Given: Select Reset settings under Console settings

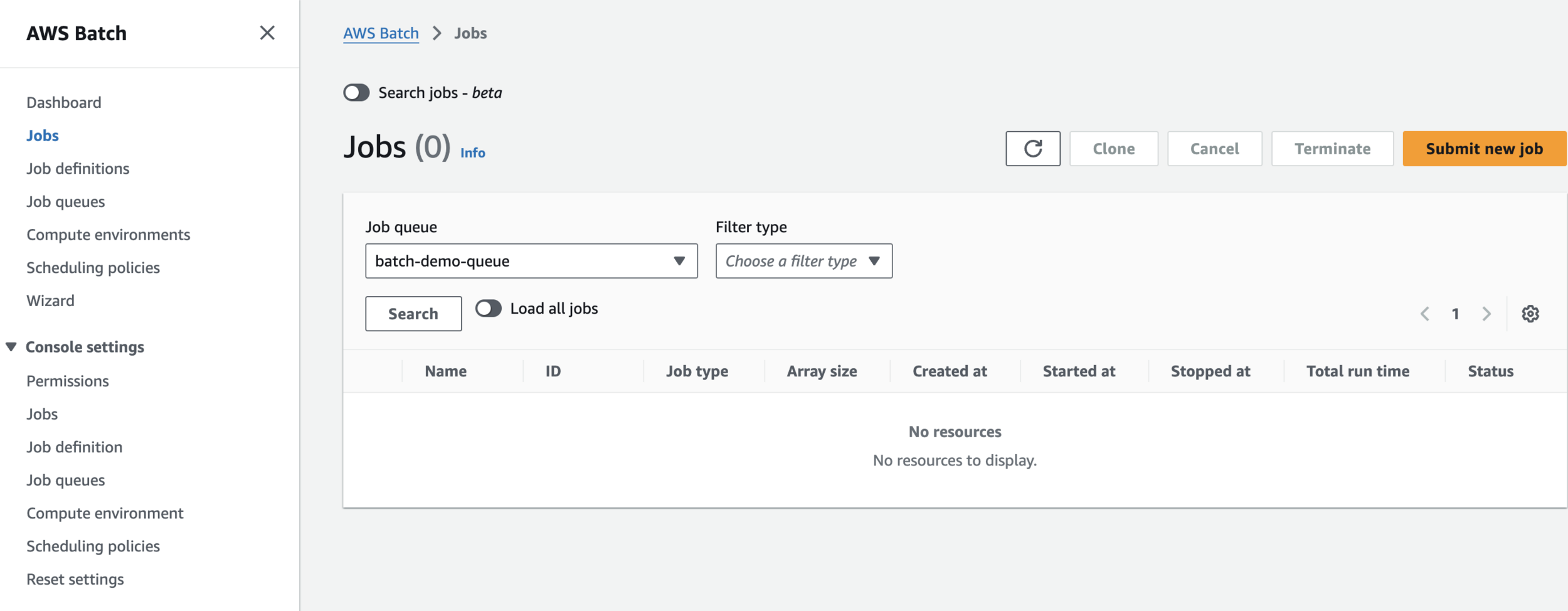Looking at the screenshot, I should (75, 580).
